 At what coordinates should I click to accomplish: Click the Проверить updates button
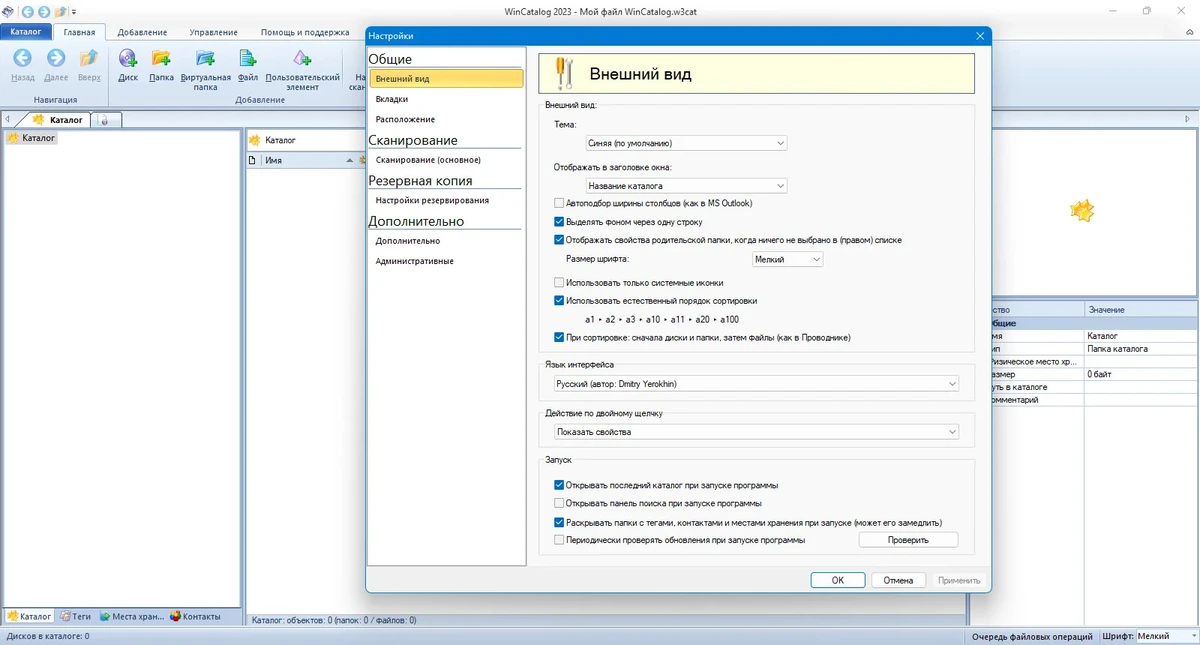tap(908, 540)
